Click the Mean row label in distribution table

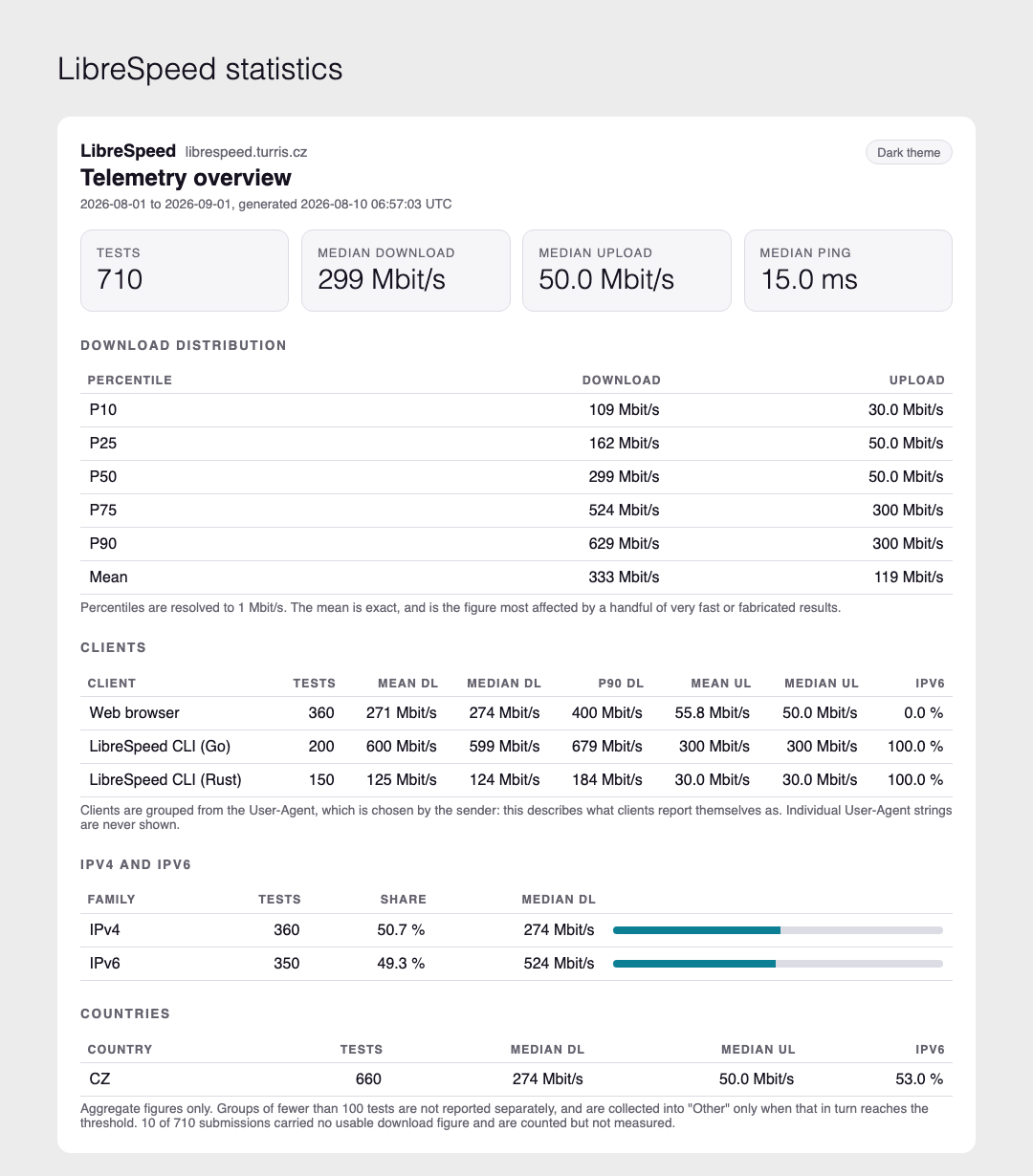click(x=108, y=577)
